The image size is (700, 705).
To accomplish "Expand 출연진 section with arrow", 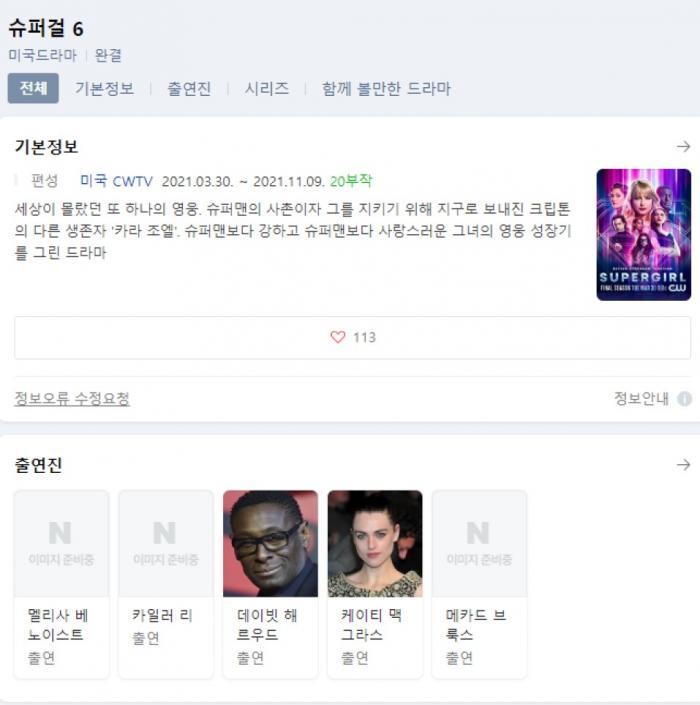I will point(683,465).
